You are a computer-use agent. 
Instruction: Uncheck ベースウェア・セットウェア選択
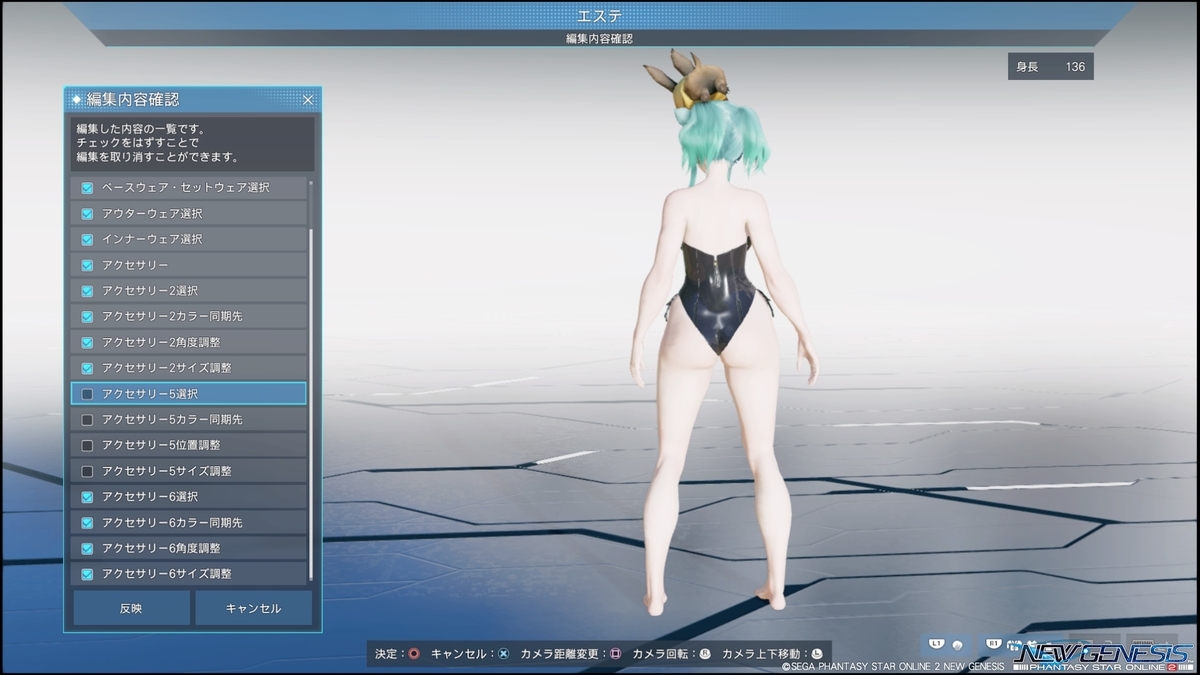click(87, 188)
